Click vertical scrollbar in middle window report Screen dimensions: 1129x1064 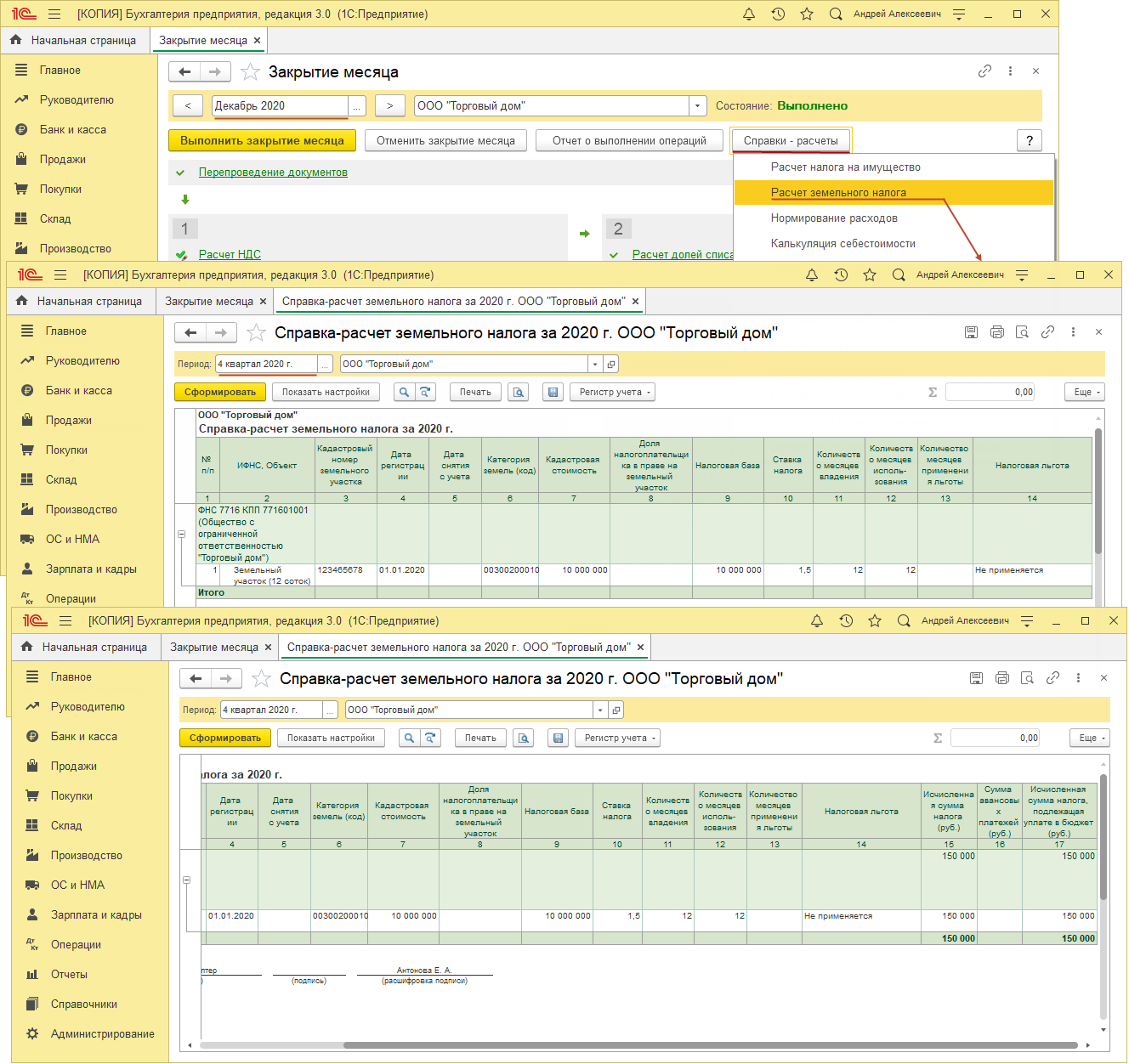1098,491
